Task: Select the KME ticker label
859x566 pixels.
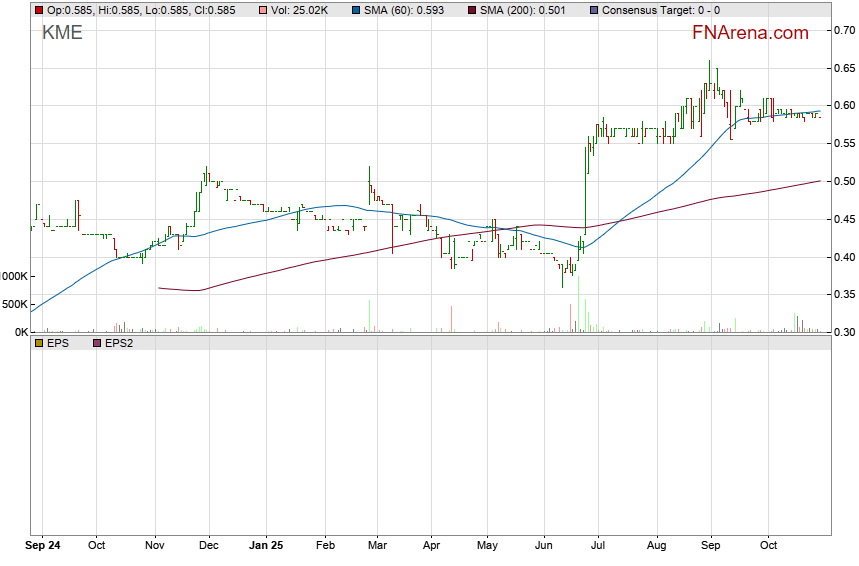Action: 62,33
